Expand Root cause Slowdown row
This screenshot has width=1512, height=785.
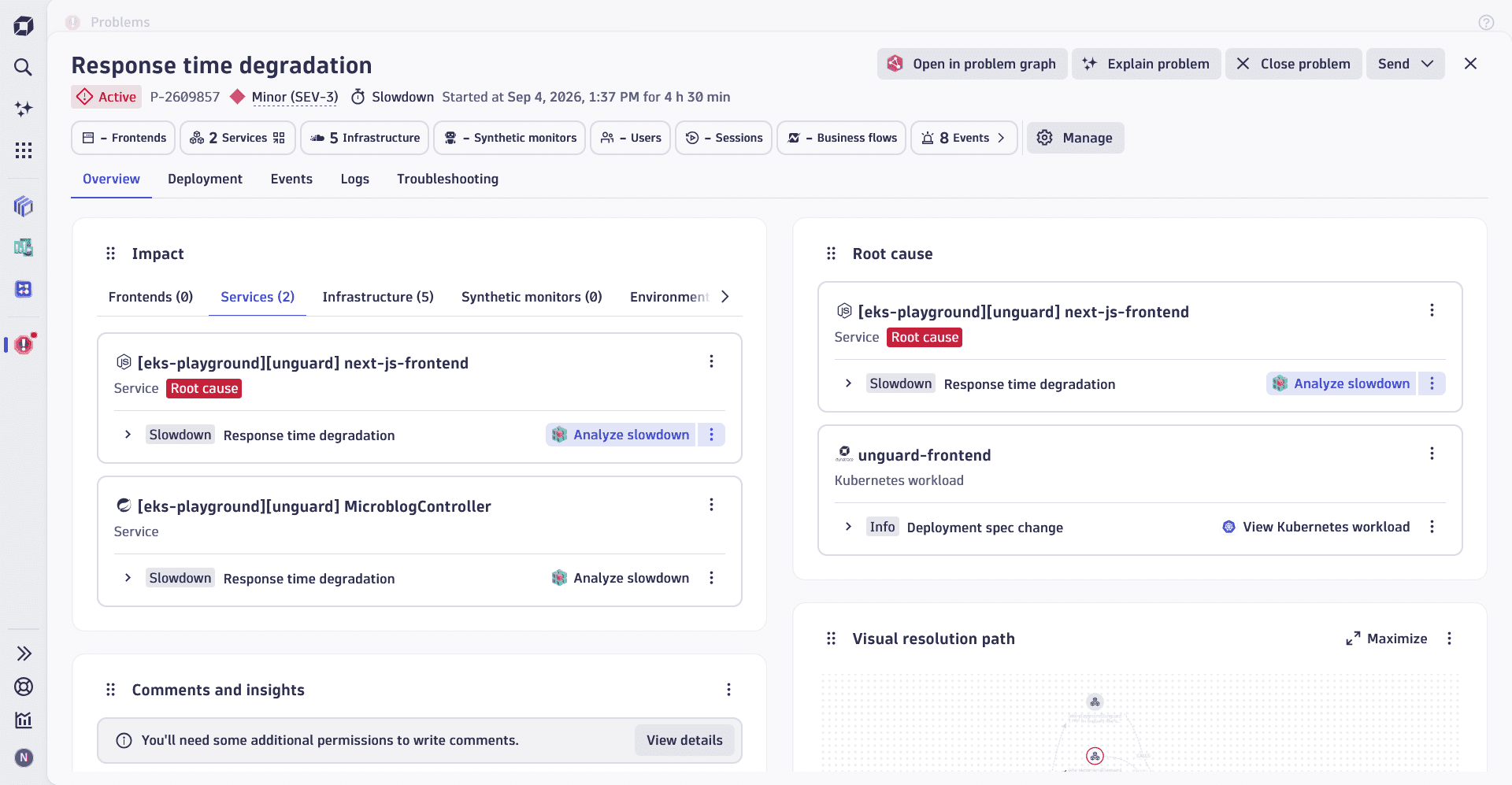(x=848, y=383)
